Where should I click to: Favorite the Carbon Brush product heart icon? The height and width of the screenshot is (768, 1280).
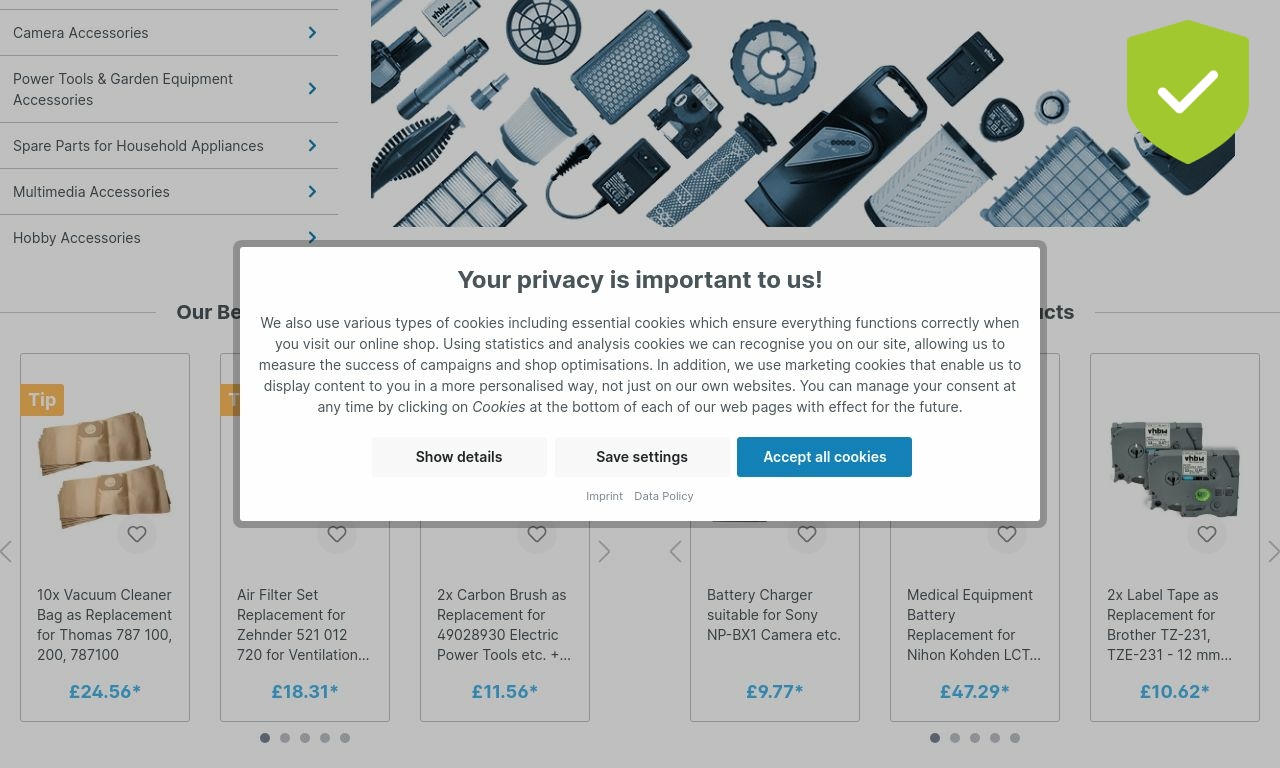(x=537, y=534)
